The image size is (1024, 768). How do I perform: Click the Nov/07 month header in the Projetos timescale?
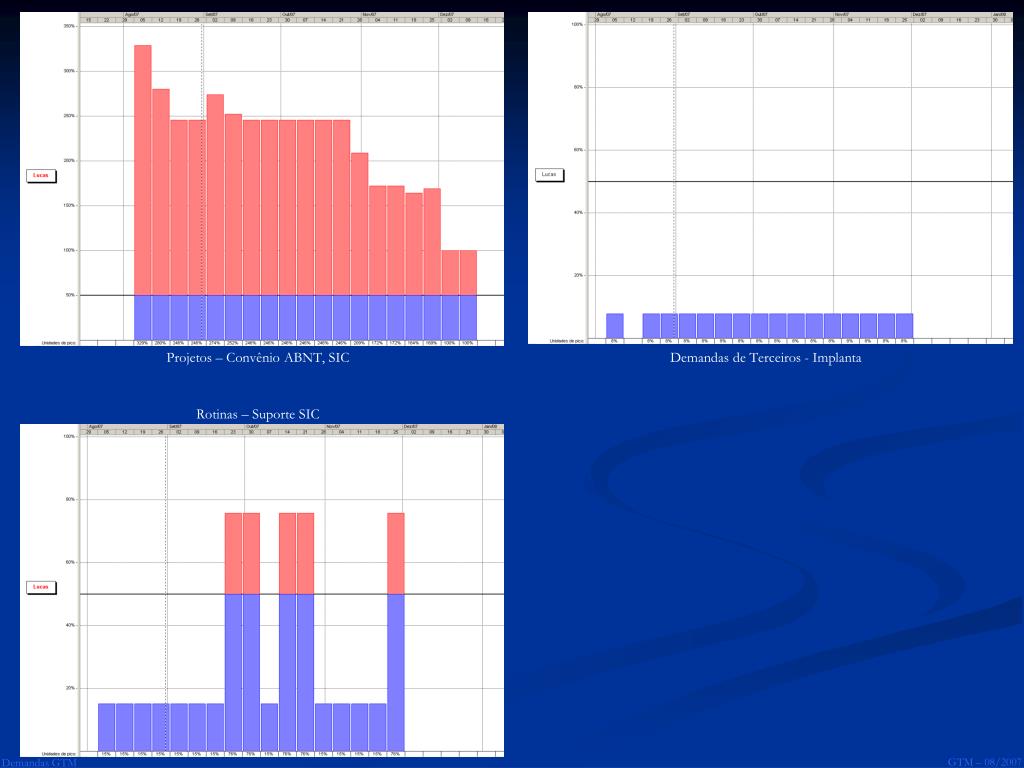(369, 14)
